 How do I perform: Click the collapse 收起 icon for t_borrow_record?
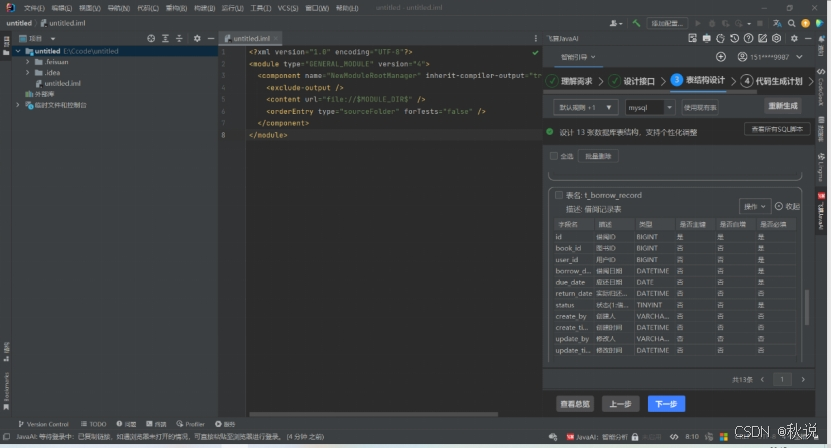779,206
